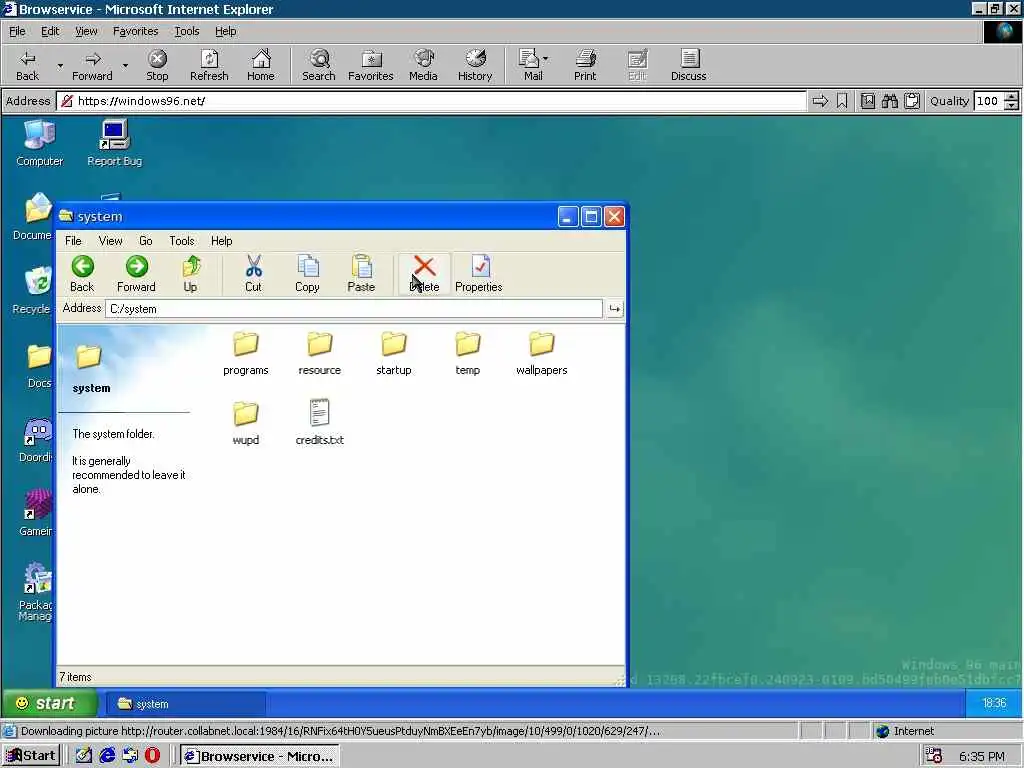Increase Quality with the spinner up arrow

pyautogui.click(x=1012, y=97)
